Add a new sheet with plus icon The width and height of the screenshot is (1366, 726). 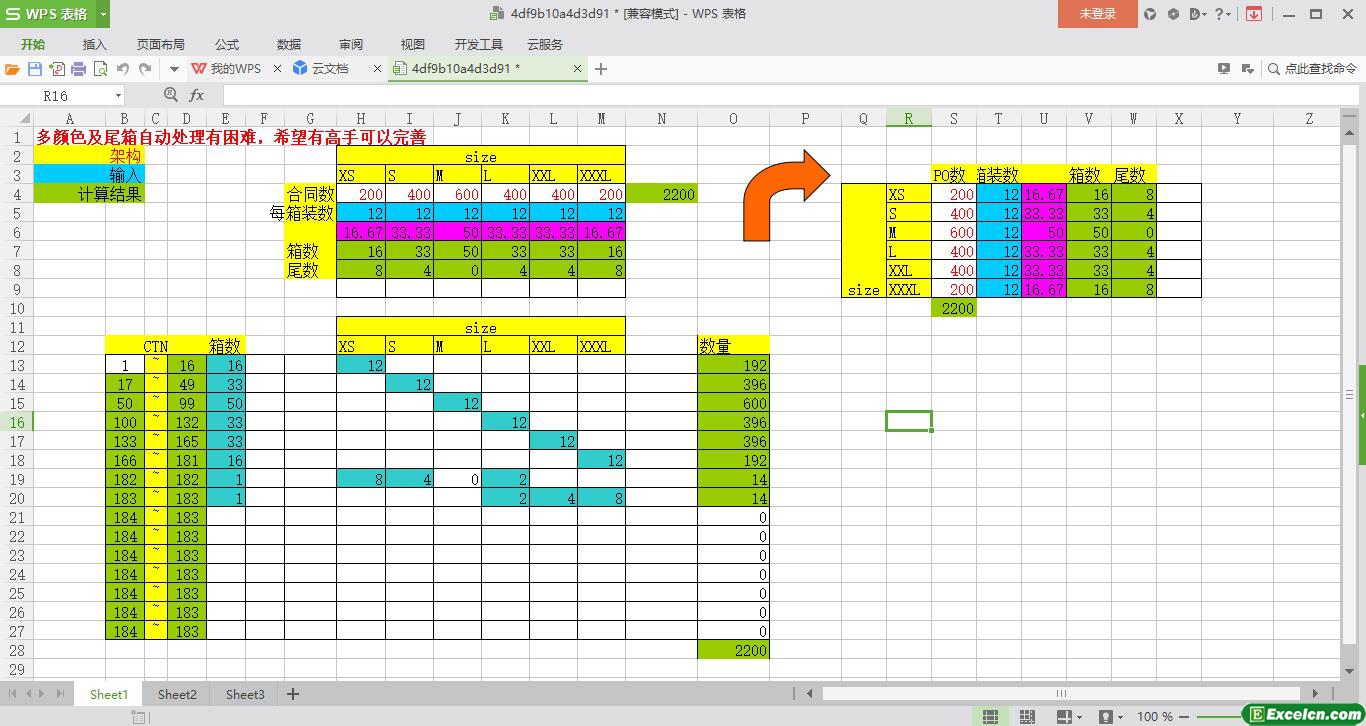pyautogui.click(x=293, y=694)
